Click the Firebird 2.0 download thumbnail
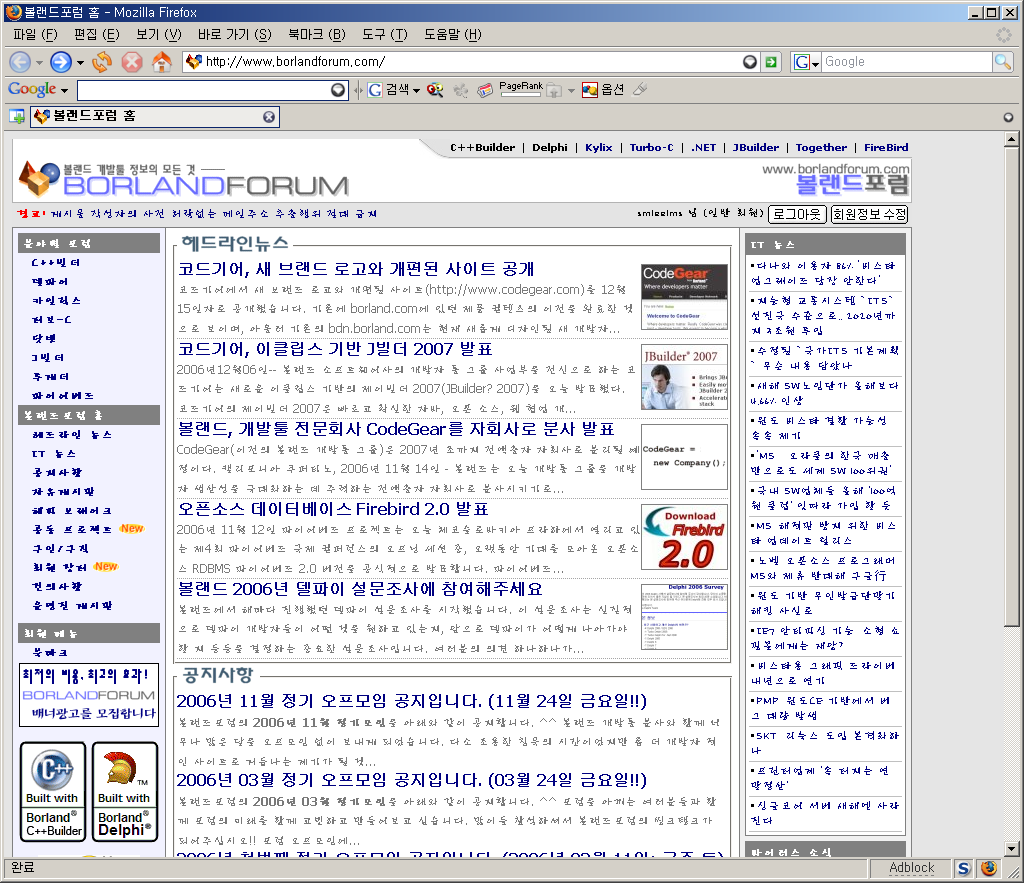Viewport: 1024px width, 883px height. coord(684,538)
